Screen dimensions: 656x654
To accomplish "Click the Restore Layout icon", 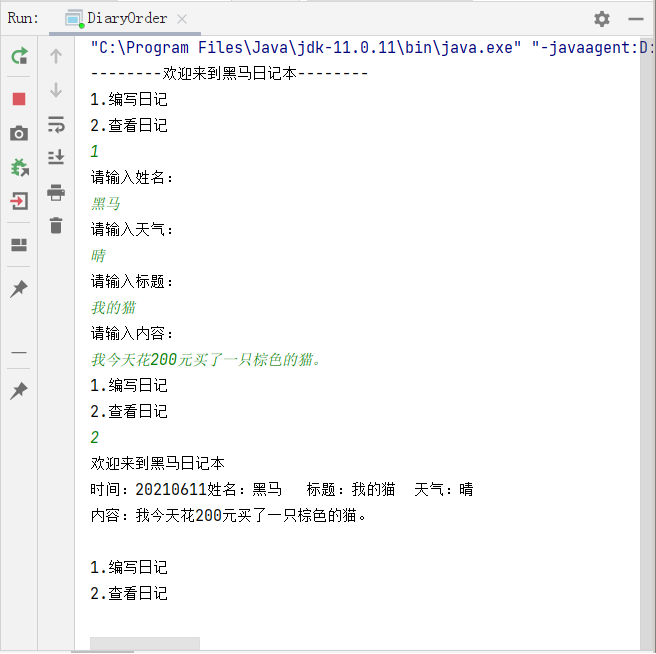I will click(x=19, y=245).
